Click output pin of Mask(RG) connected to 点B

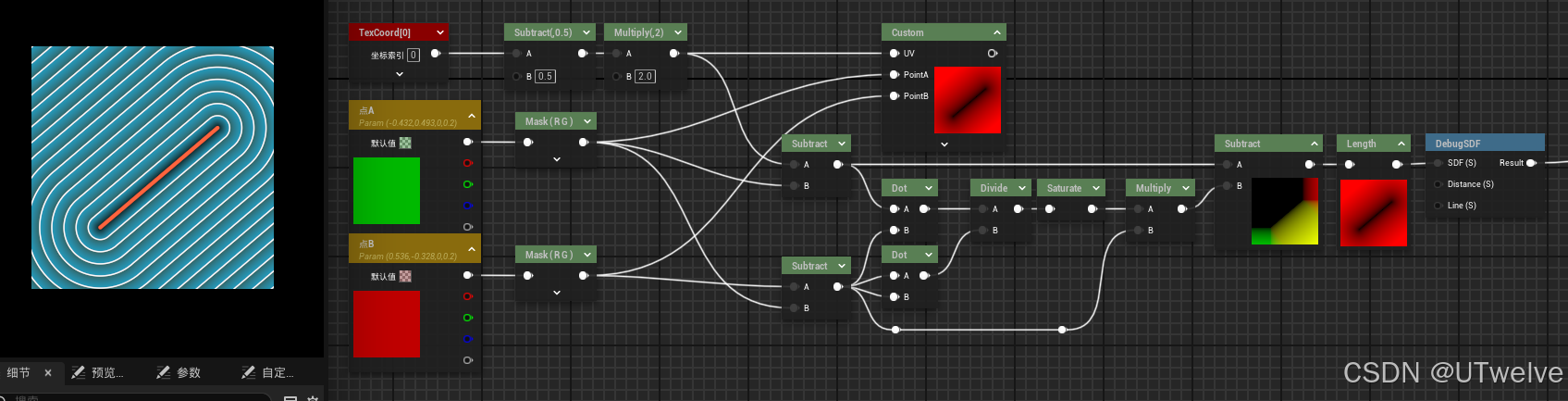[583, 275]
